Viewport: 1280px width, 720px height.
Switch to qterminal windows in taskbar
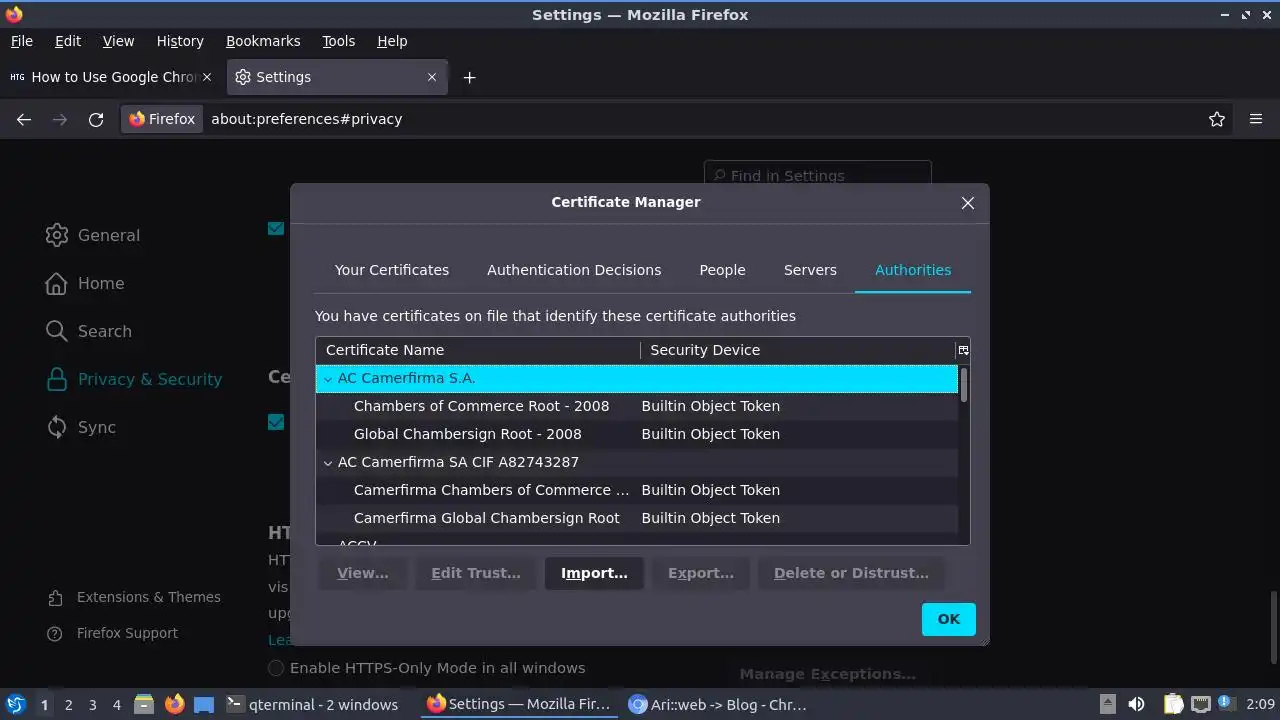click(313, 704)
